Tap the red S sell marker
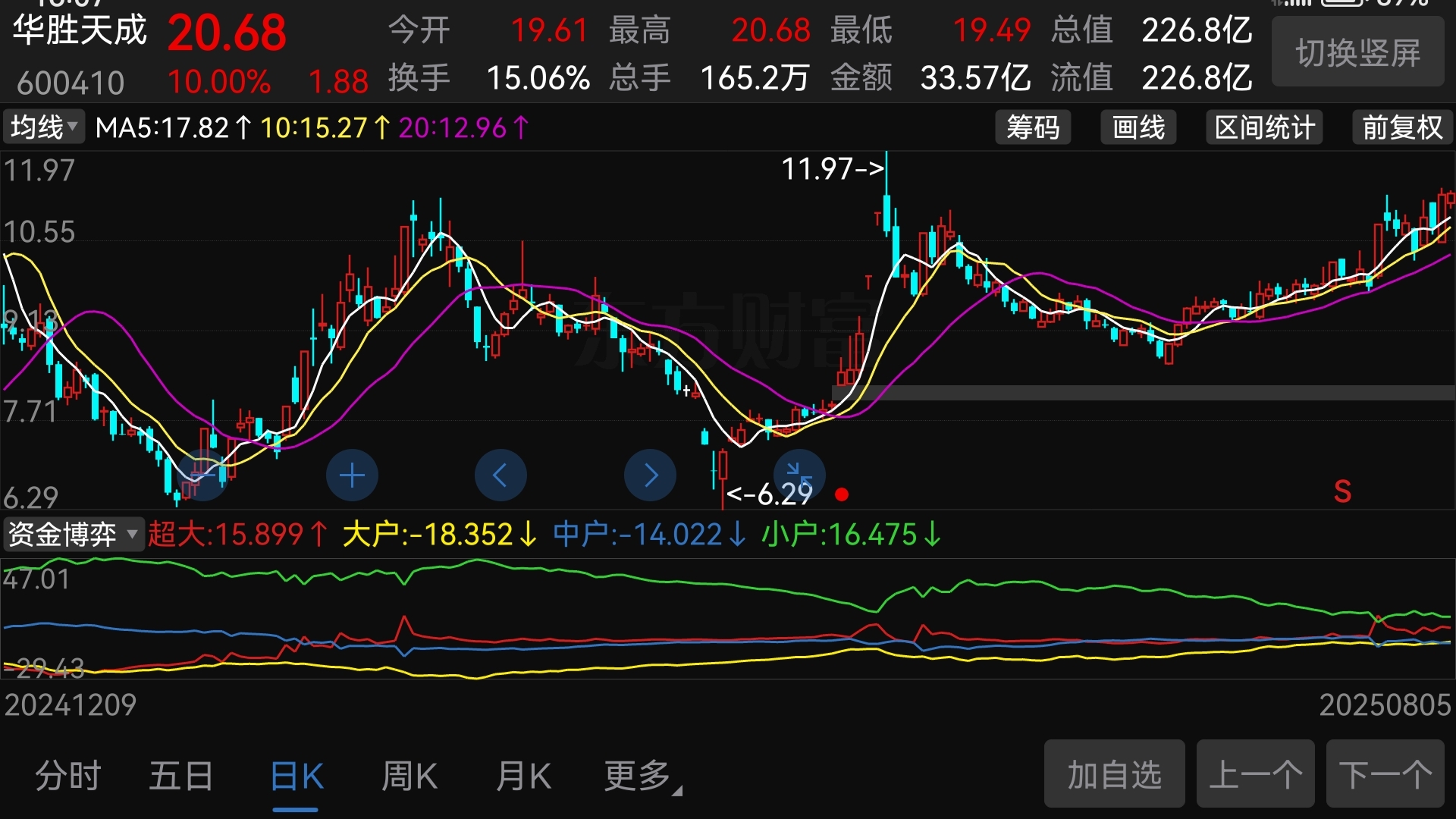The image size is (1456, 819). point(1342,491)
